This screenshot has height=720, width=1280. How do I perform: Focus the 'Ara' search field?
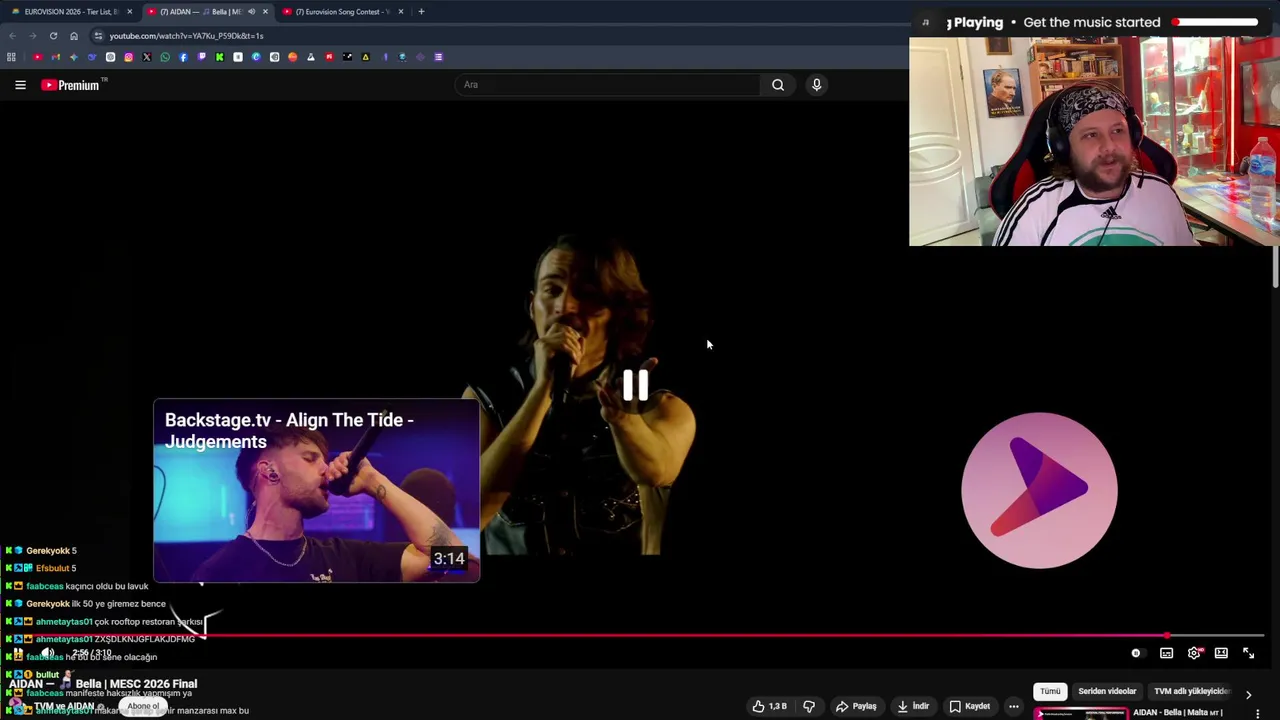tap(608, 85)
